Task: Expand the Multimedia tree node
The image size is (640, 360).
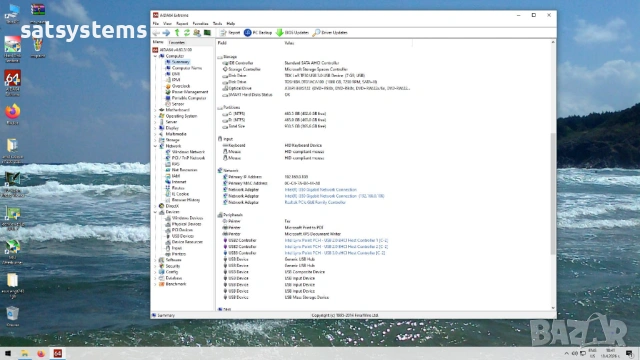Action: point(155,134)
